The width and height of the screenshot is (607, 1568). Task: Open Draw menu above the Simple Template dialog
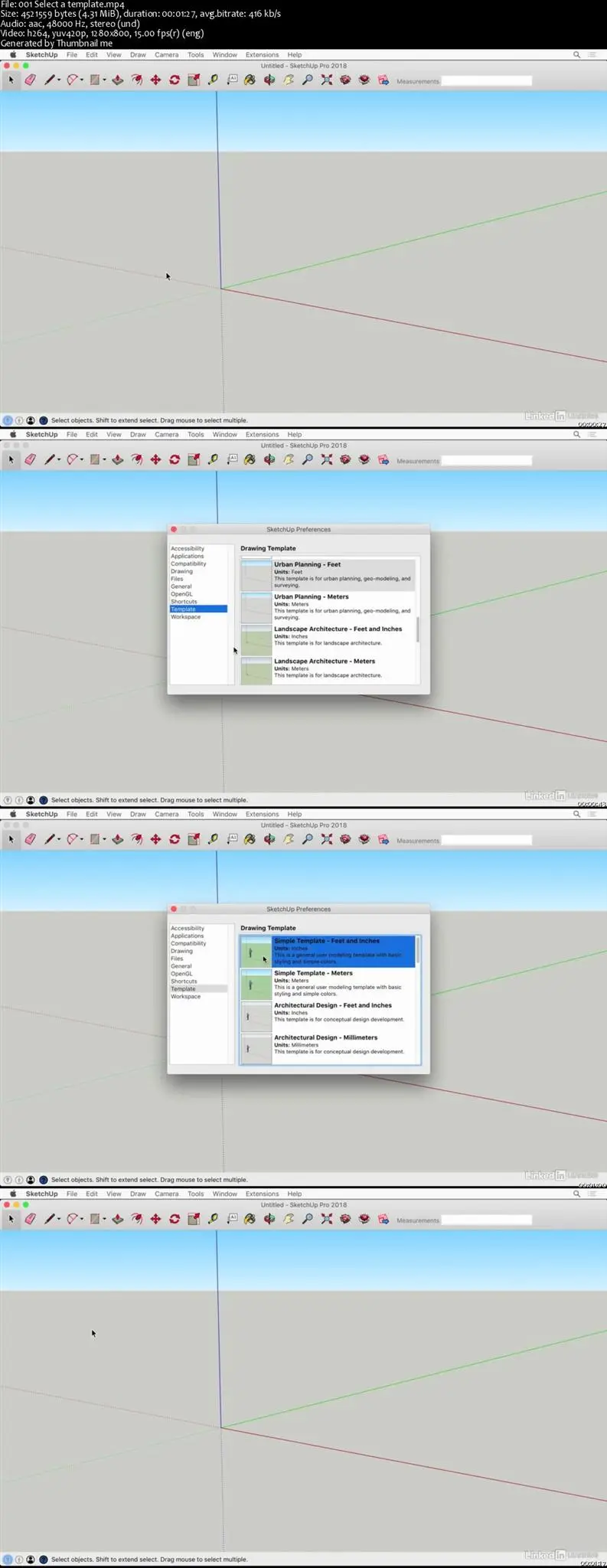138,814
